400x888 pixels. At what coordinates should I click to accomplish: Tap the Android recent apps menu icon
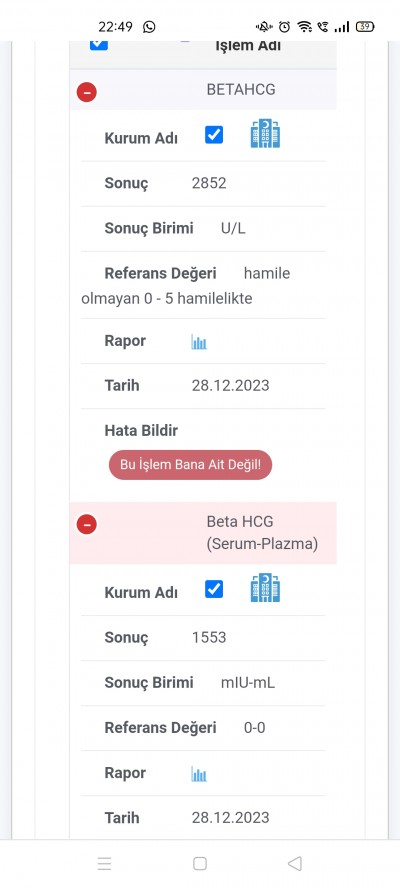(x=104, y=864)
